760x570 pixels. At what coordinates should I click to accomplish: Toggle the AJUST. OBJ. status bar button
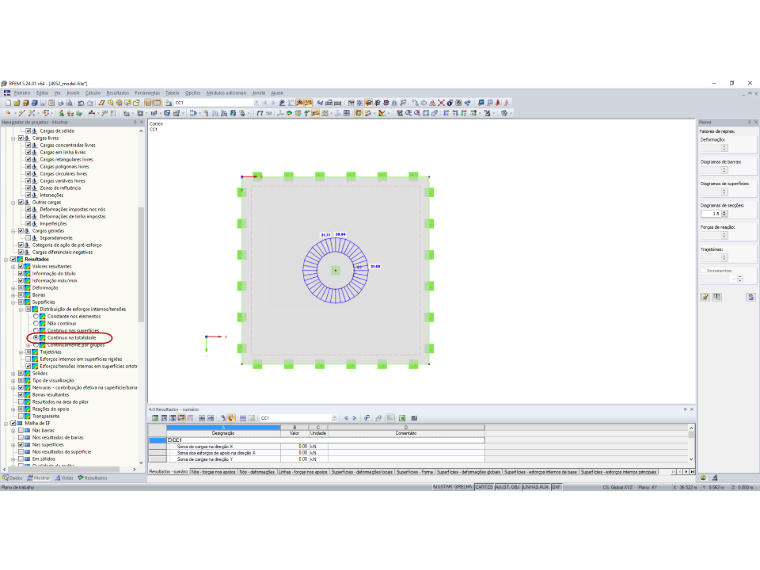click(x=507, y=487)
